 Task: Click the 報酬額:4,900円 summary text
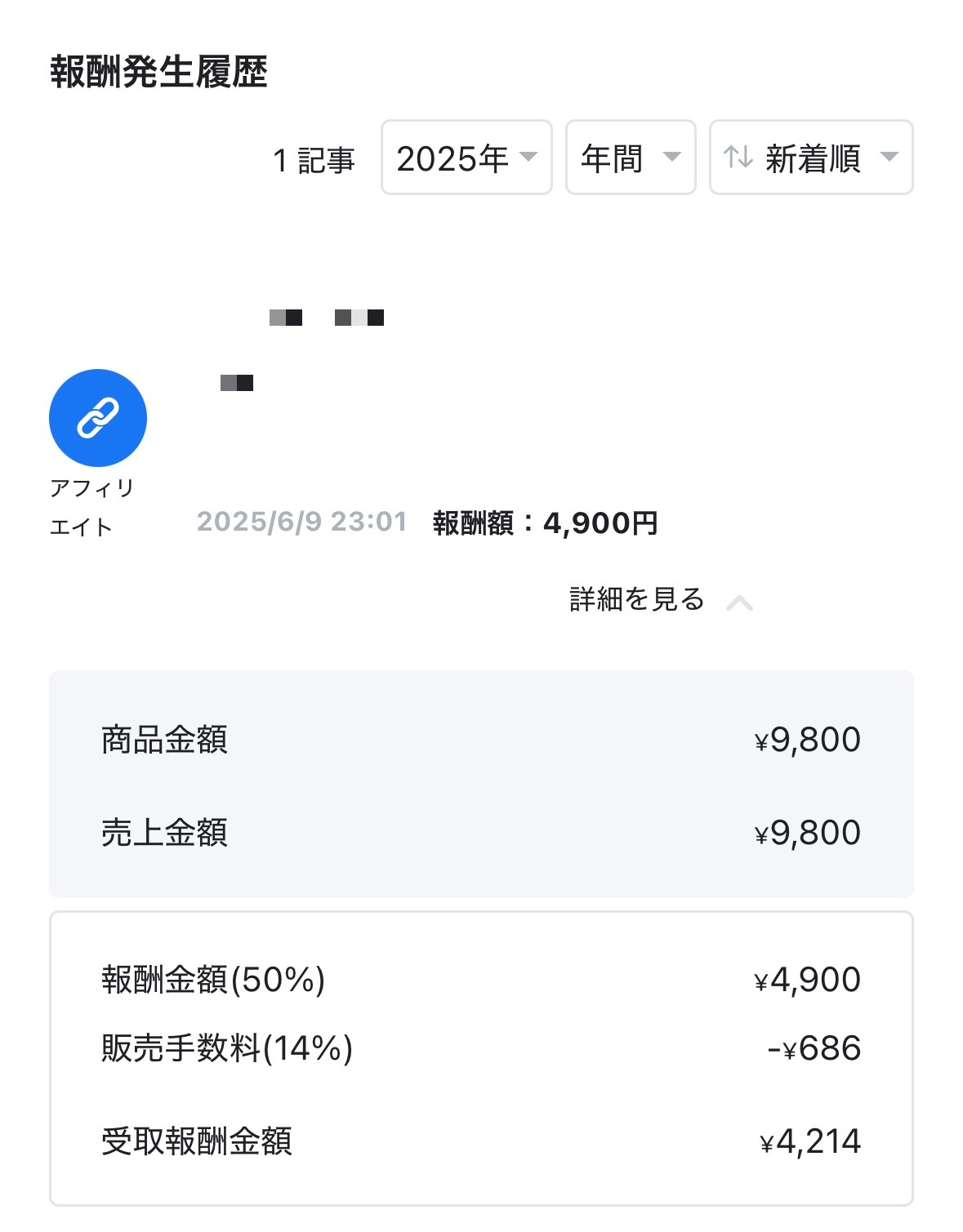(545, 523)
